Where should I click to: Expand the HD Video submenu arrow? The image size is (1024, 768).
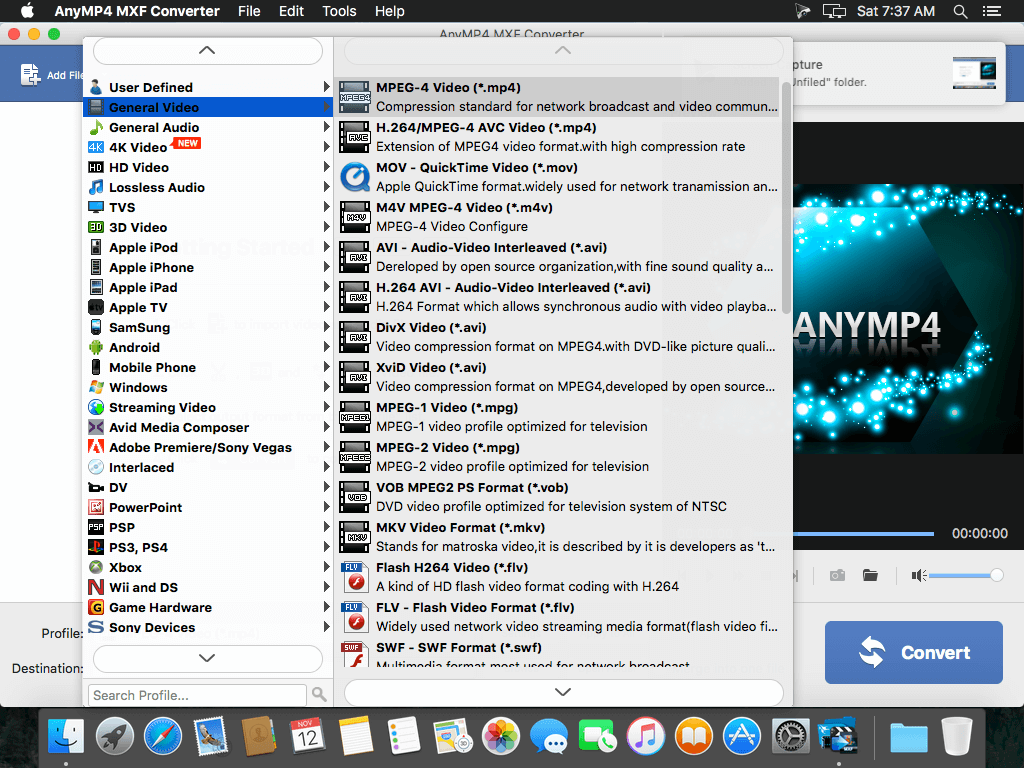(327, 167)
